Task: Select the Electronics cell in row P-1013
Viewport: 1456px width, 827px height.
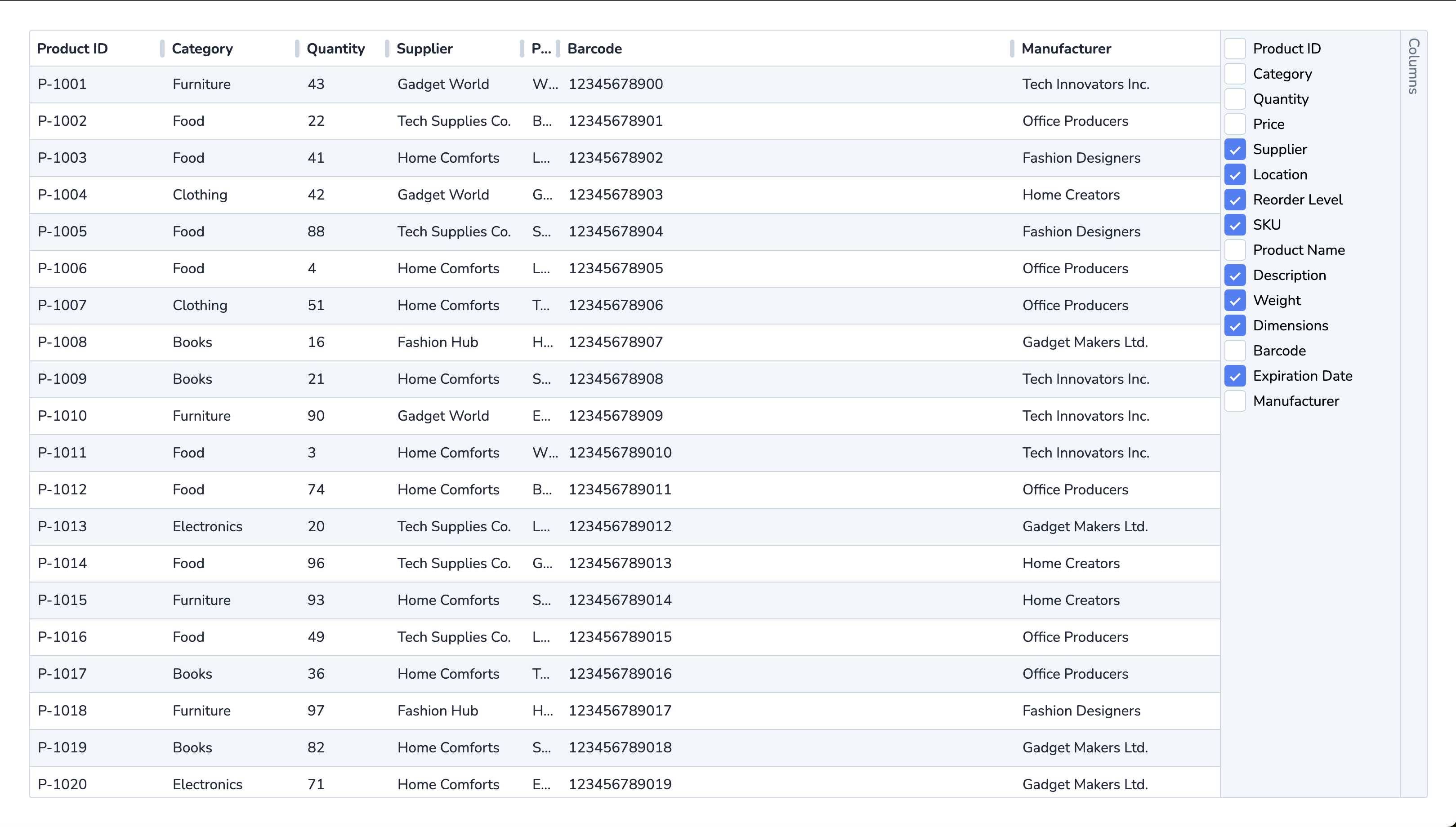Action: click(x=207, y=526)
